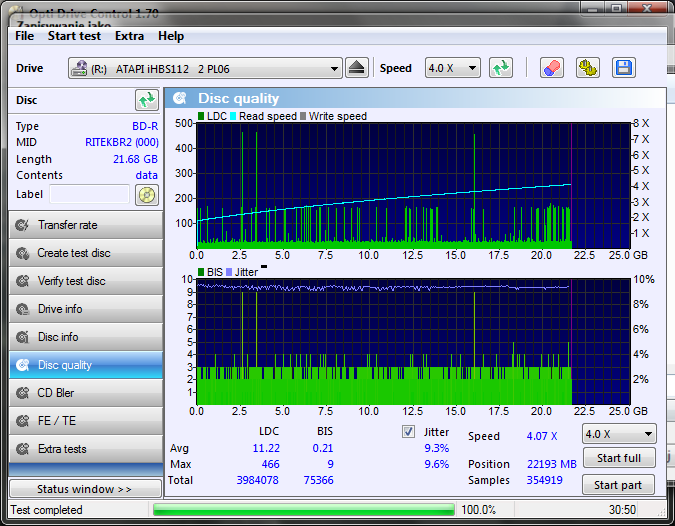Click the Extra tests icon

(x=22, y=449)
